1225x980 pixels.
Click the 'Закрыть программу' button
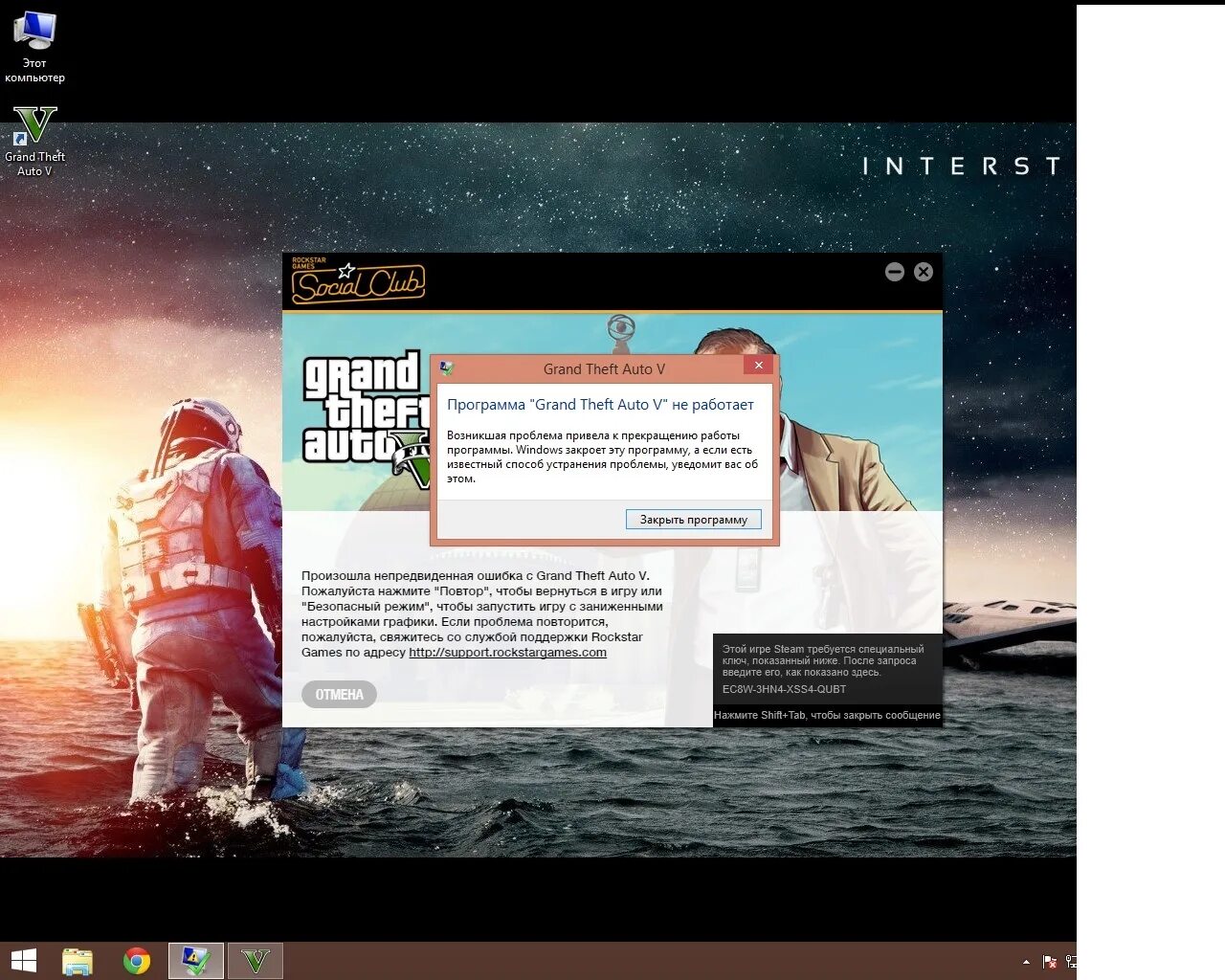(694, 520)
